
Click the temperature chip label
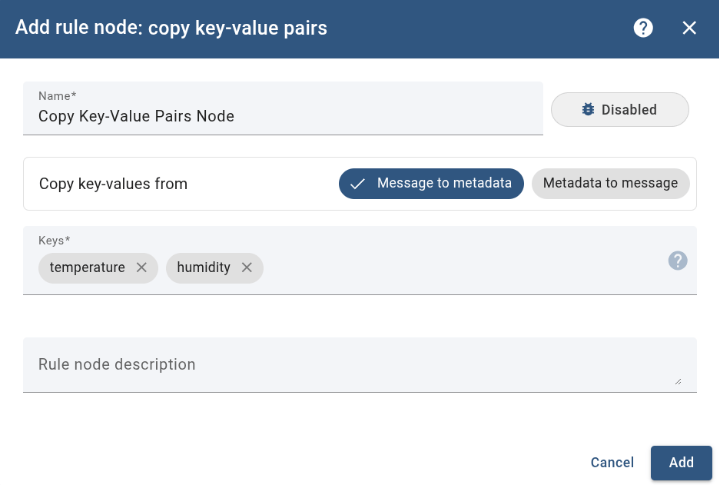(x=87, y=268)
